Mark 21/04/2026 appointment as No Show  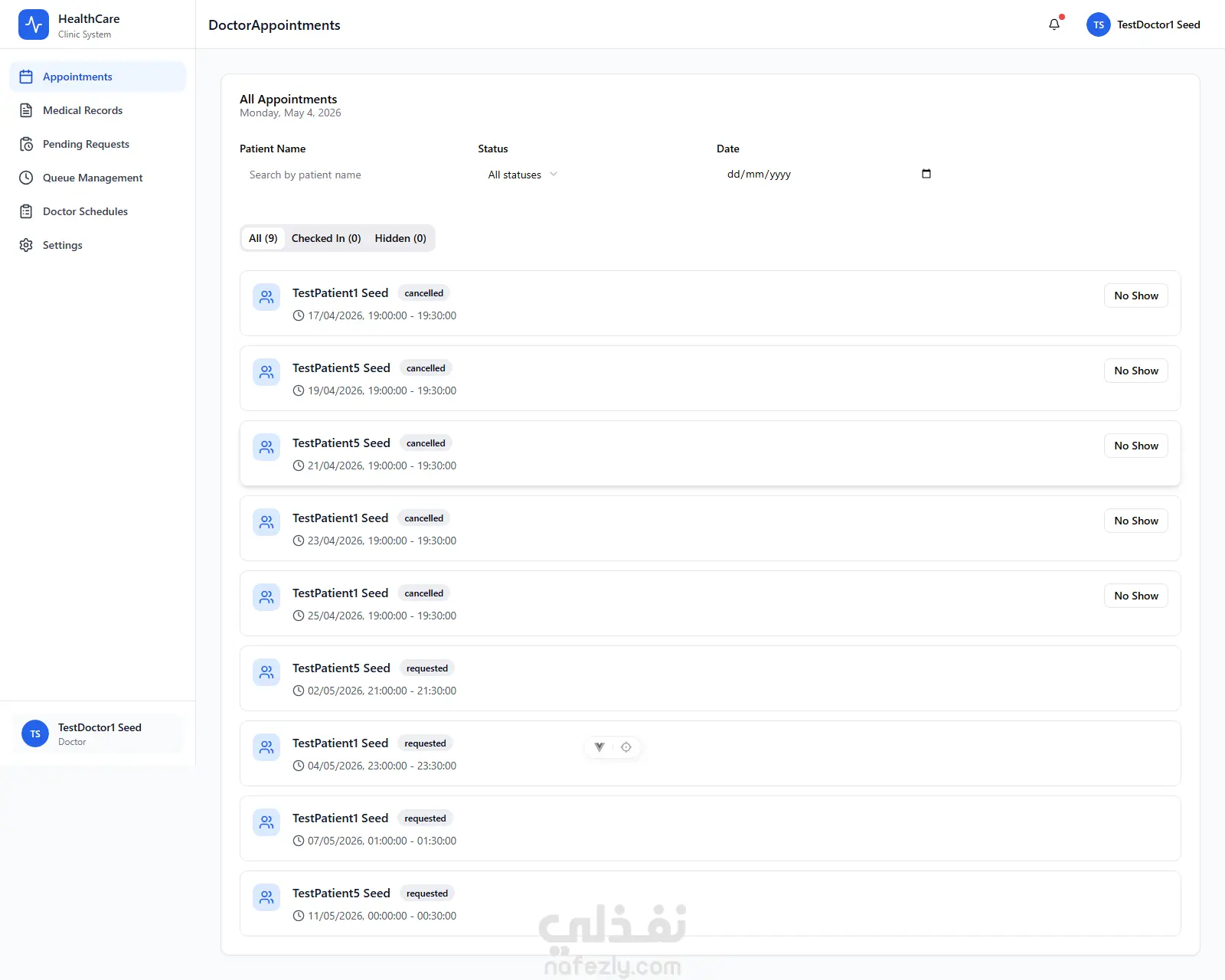coord(1136,446)
